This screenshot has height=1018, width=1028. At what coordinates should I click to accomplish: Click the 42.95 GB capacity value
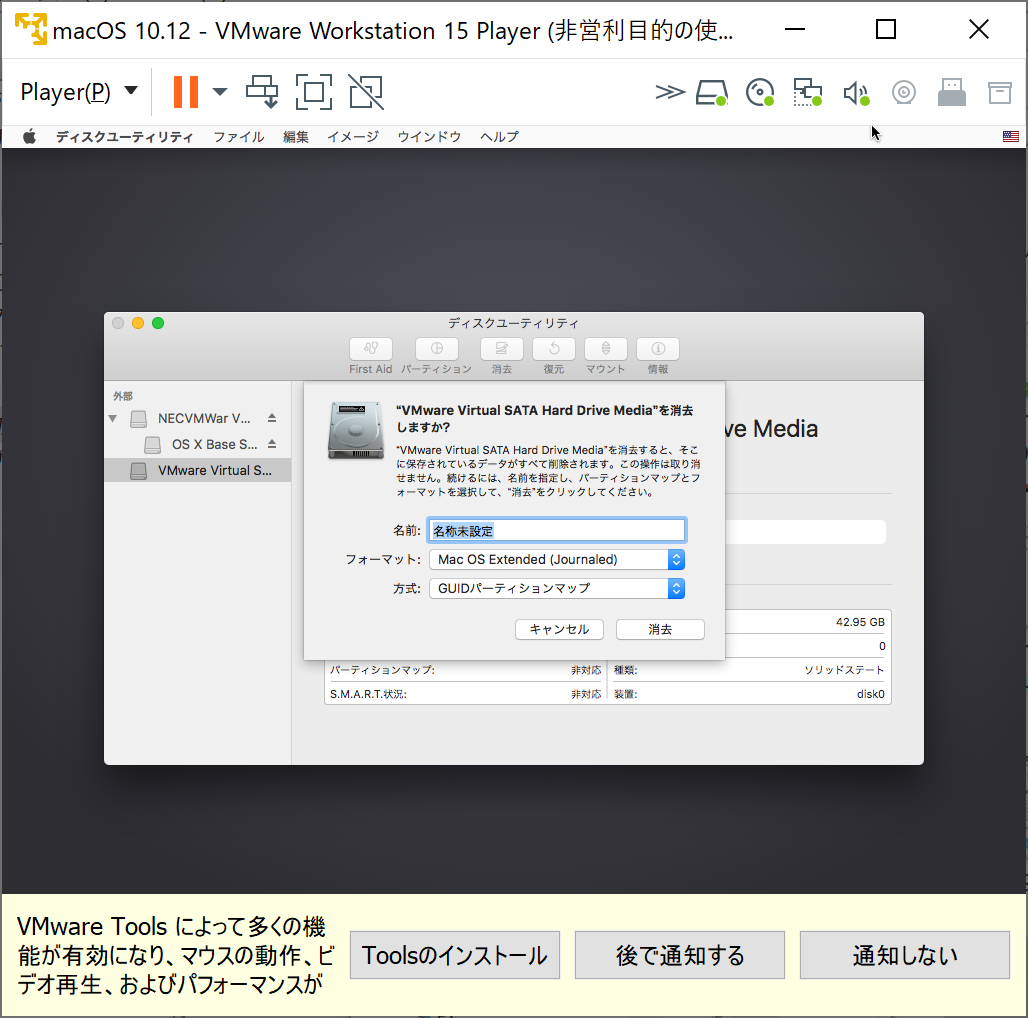(x=860, y=622)
